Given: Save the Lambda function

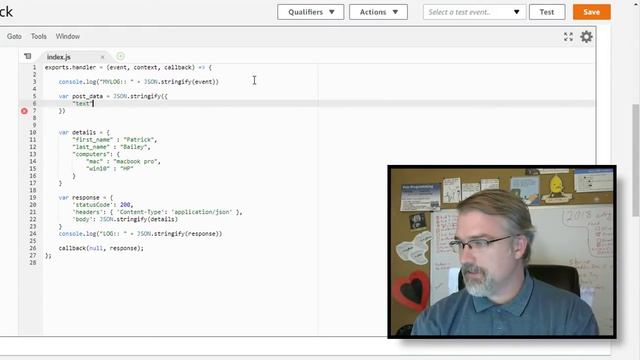Looking at the screenshot, I should 591,12.
